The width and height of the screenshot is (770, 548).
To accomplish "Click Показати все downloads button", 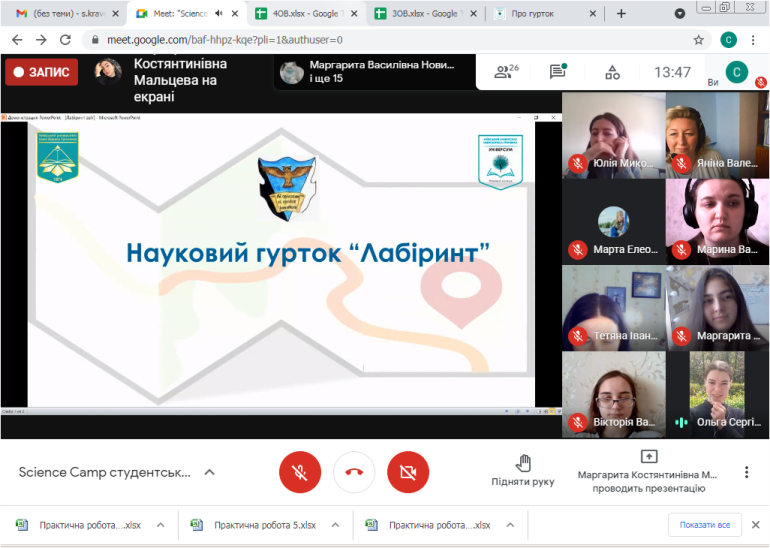I will [x=705, y=525].
